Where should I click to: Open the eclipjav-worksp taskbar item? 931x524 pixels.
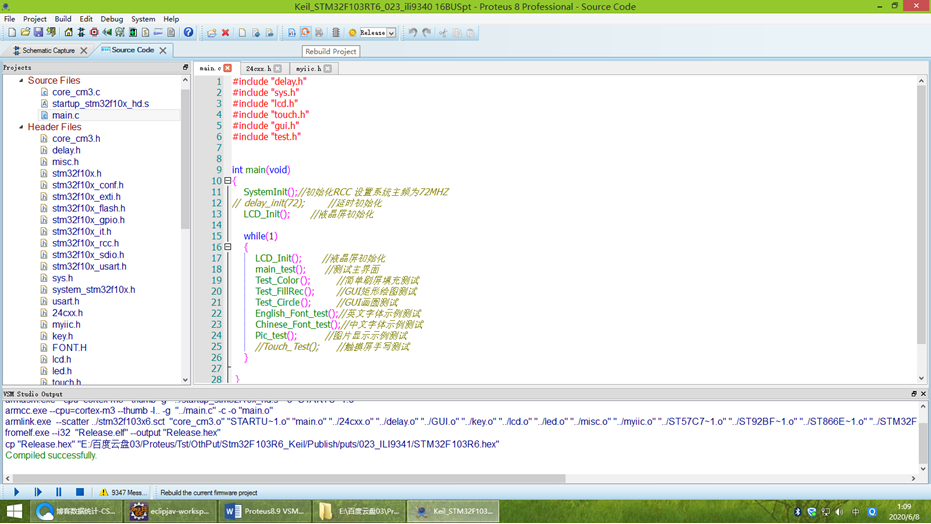[170, 511]
